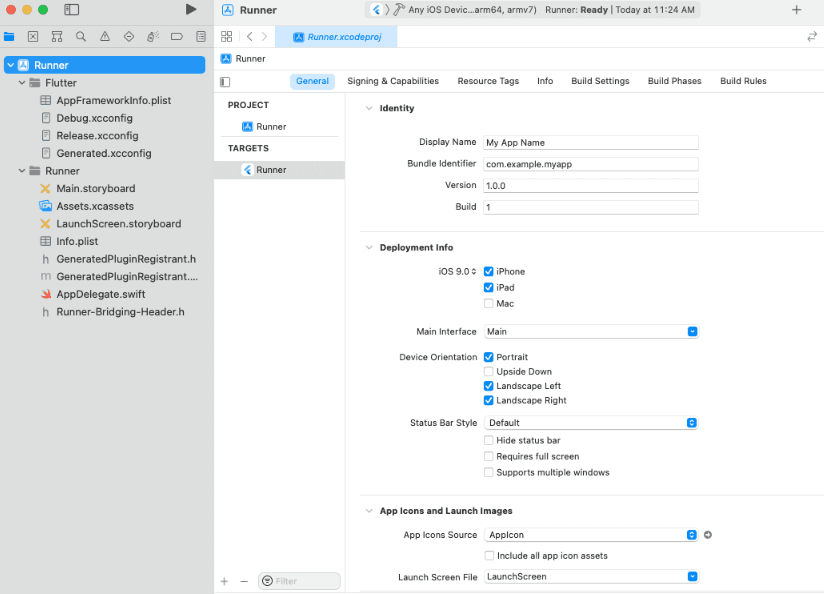Go forward with the right chevron

(264, 36)
